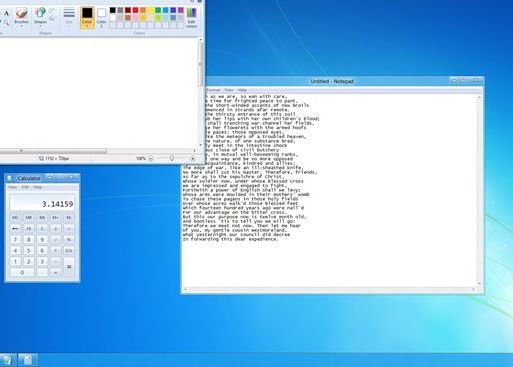Open Edit colors in Paint
The image size is (513, 367).
click(x=191, y=17)
